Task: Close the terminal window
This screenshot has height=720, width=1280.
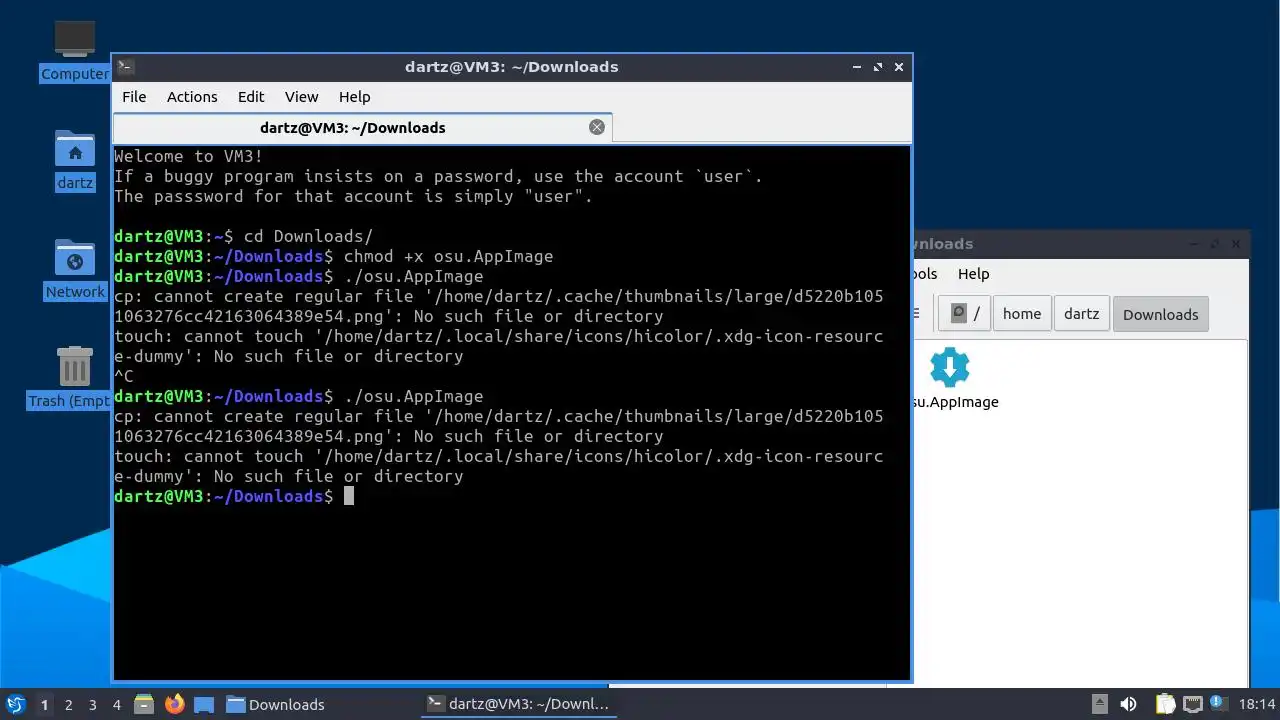Action: click(x=899, y=67)
